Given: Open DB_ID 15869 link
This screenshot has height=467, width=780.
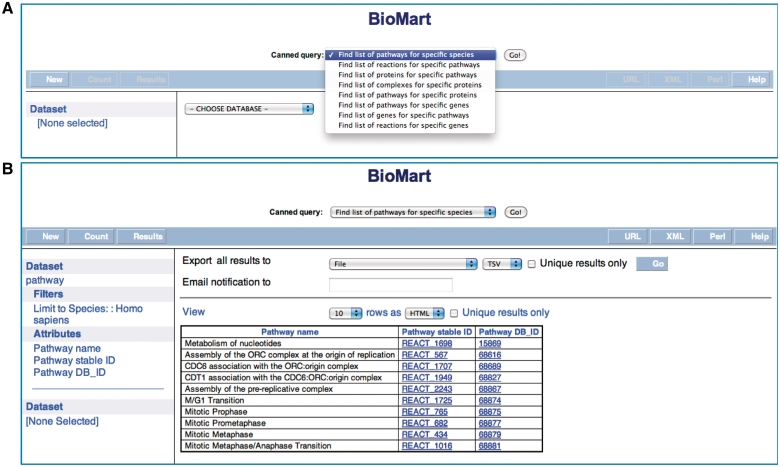Looking at the screenshot, I should point(489,344).
